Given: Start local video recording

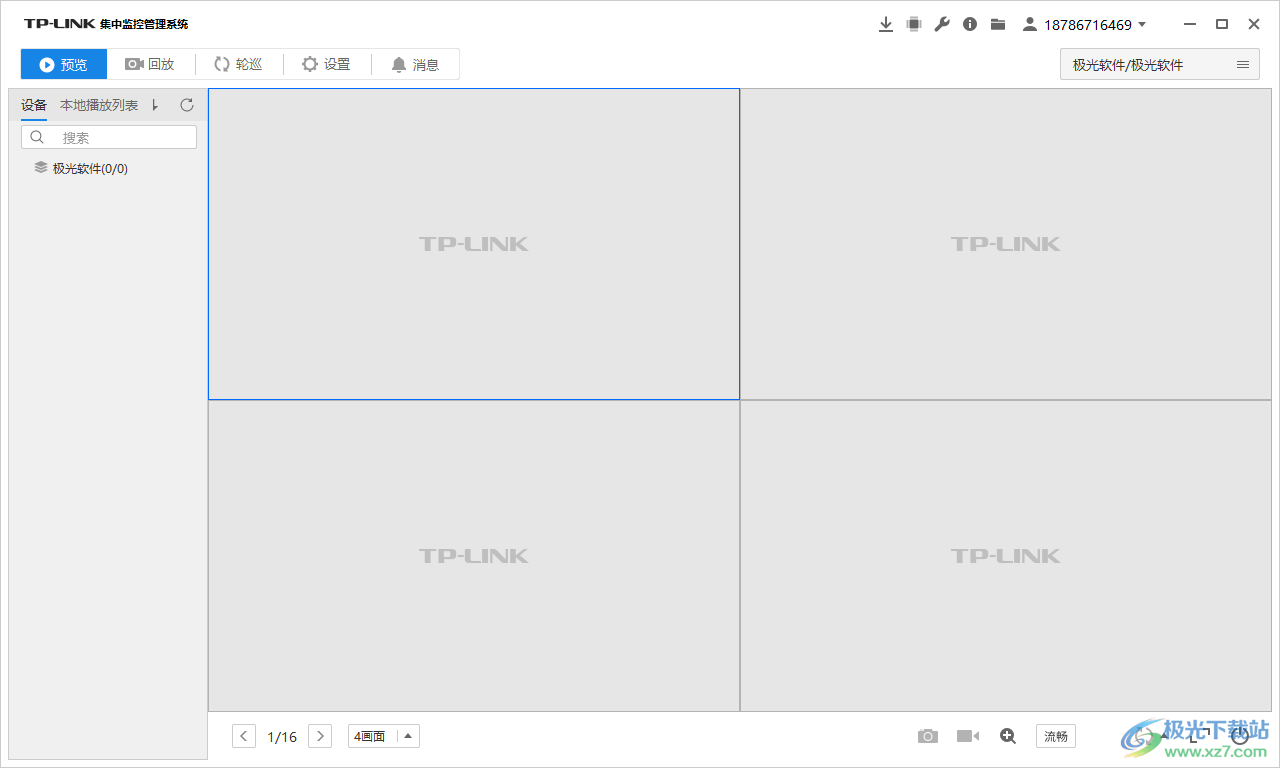Looking at the screenshot, I should (x=967, y=736).
